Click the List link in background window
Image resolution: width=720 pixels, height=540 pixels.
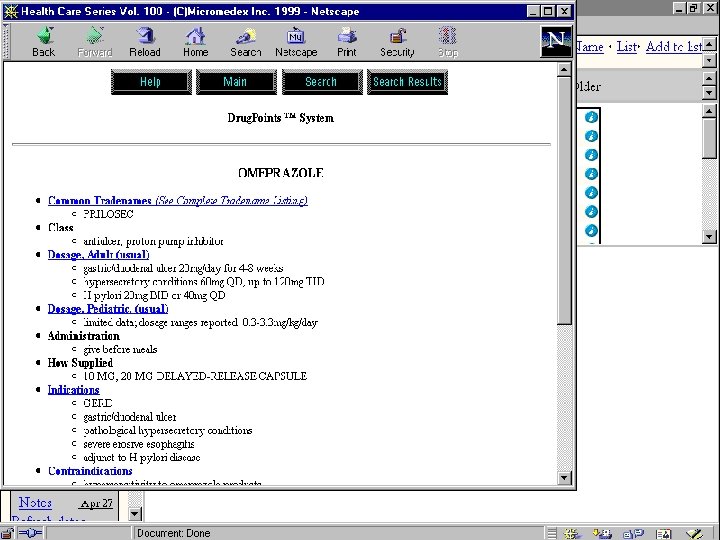click(627, 46)
